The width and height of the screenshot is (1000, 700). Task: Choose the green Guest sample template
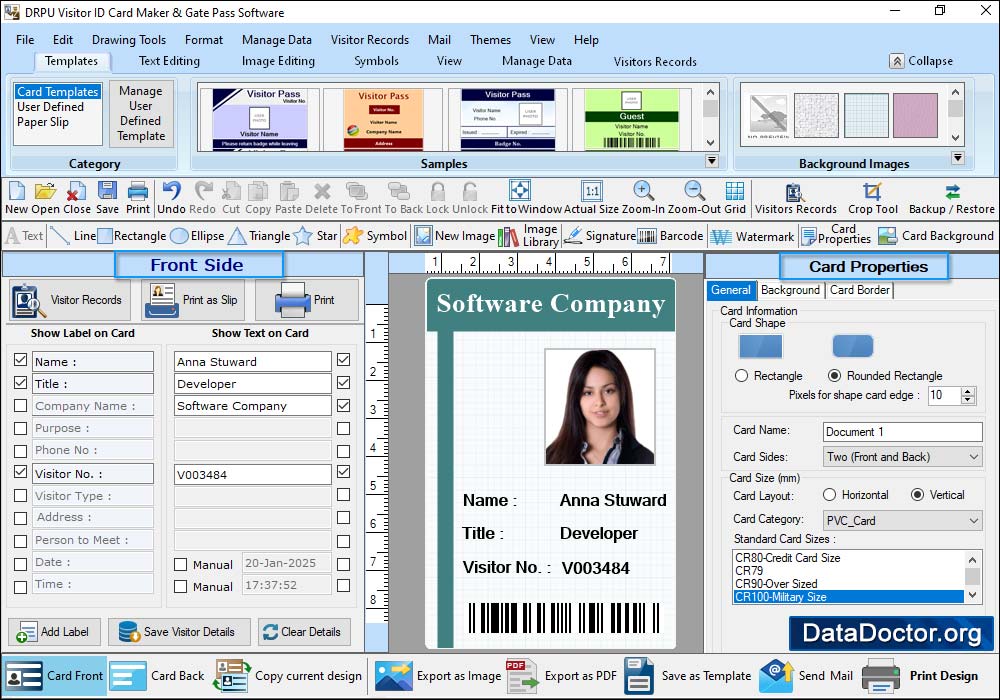631,119
